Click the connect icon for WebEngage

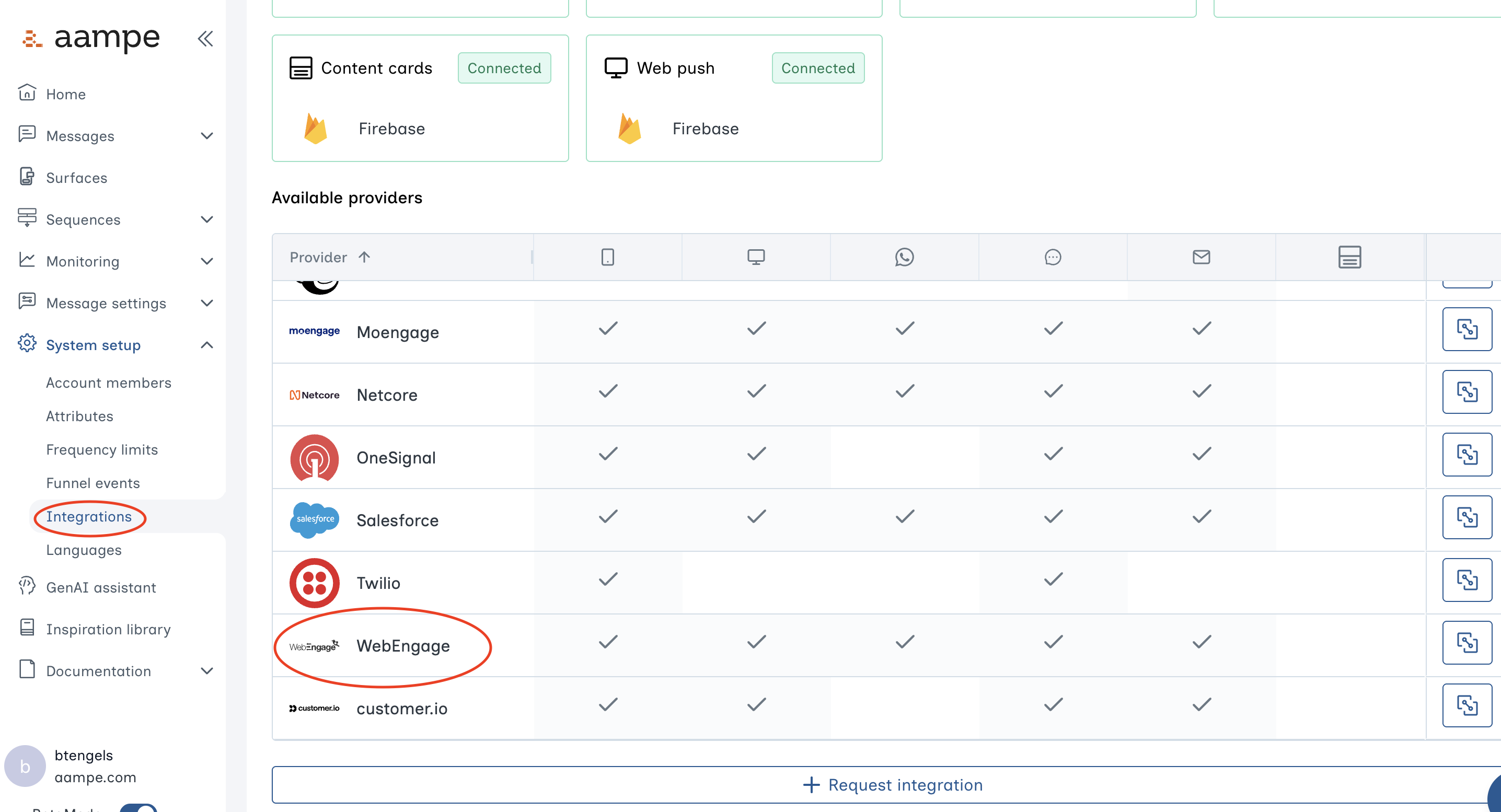1466,643
